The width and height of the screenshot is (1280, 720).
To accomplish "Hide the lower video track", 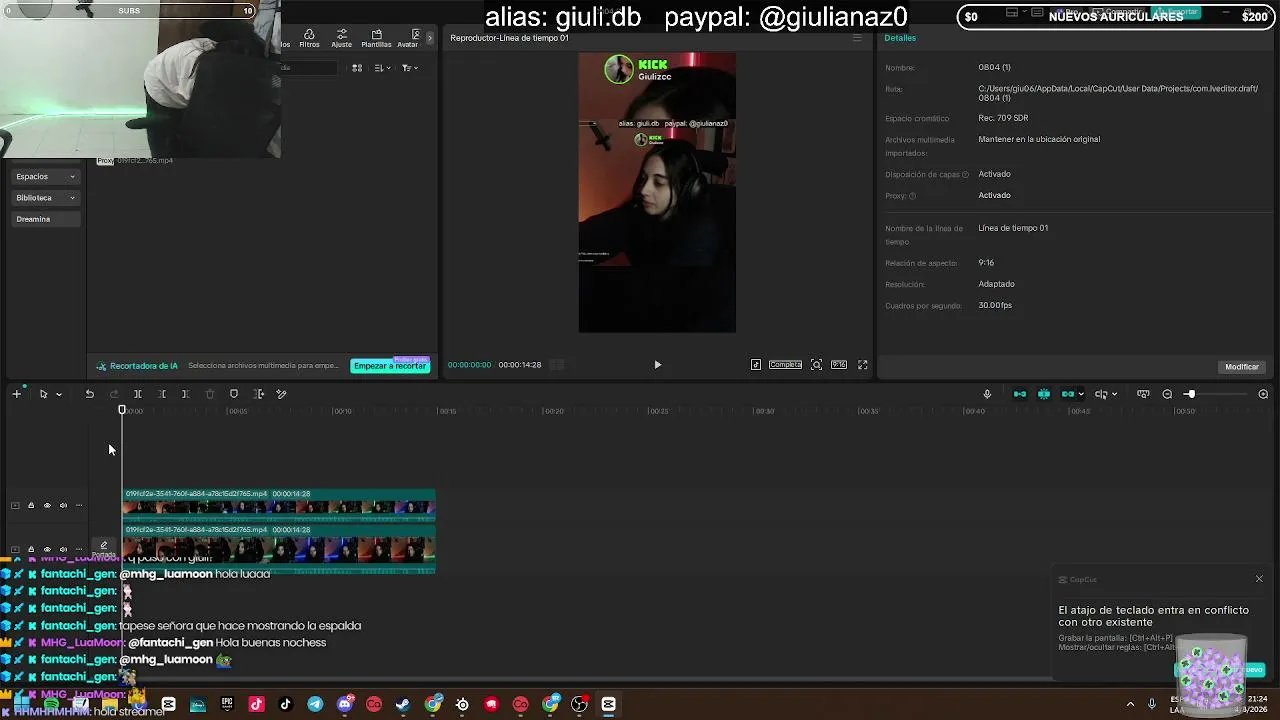I will [x=47, y=549].
